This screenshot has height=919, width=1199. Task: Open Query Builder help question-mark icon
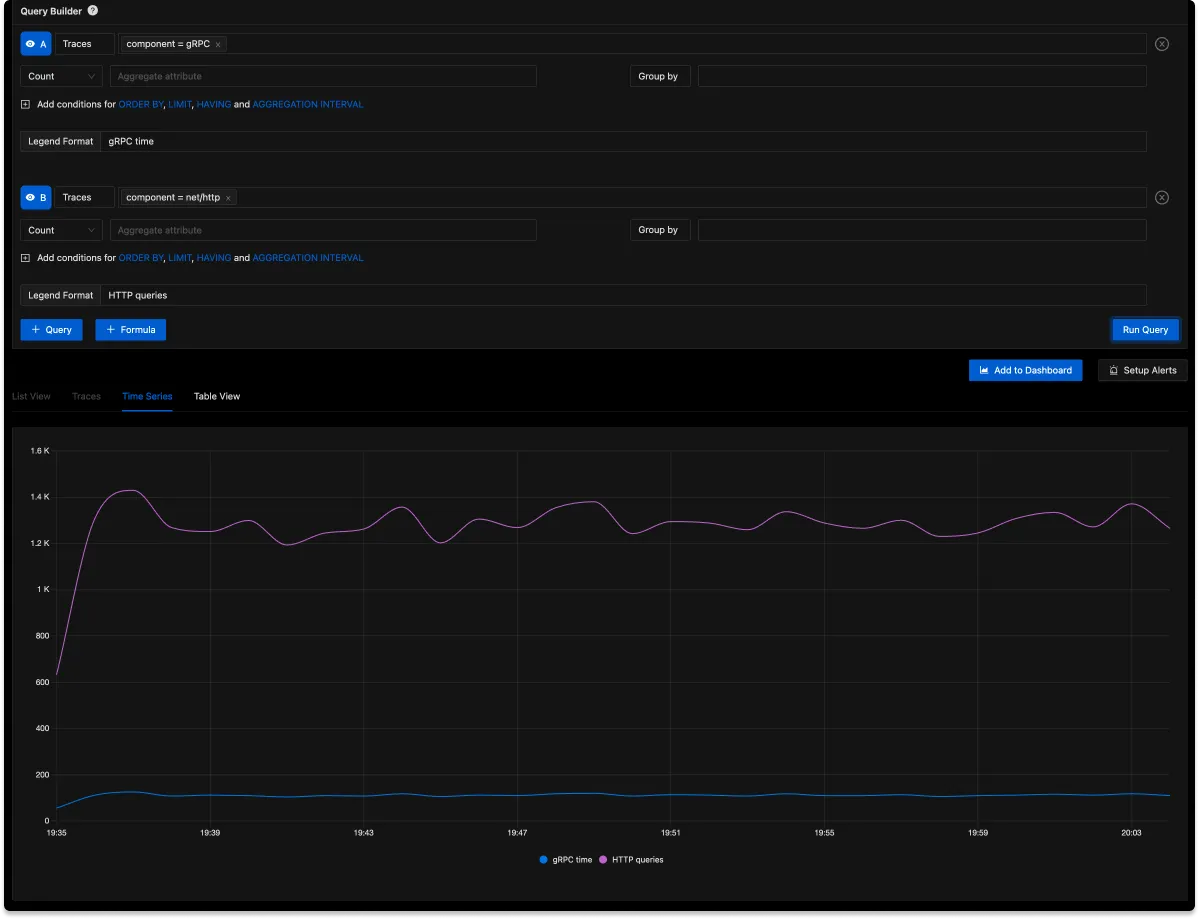point(93,11)
